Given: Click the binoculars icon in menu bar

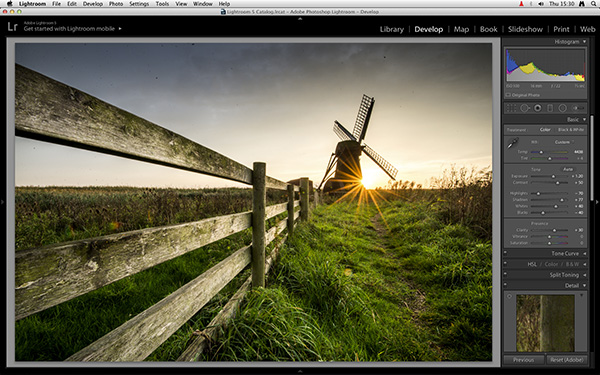Looking at the screenshot, I should click(582, 3).
